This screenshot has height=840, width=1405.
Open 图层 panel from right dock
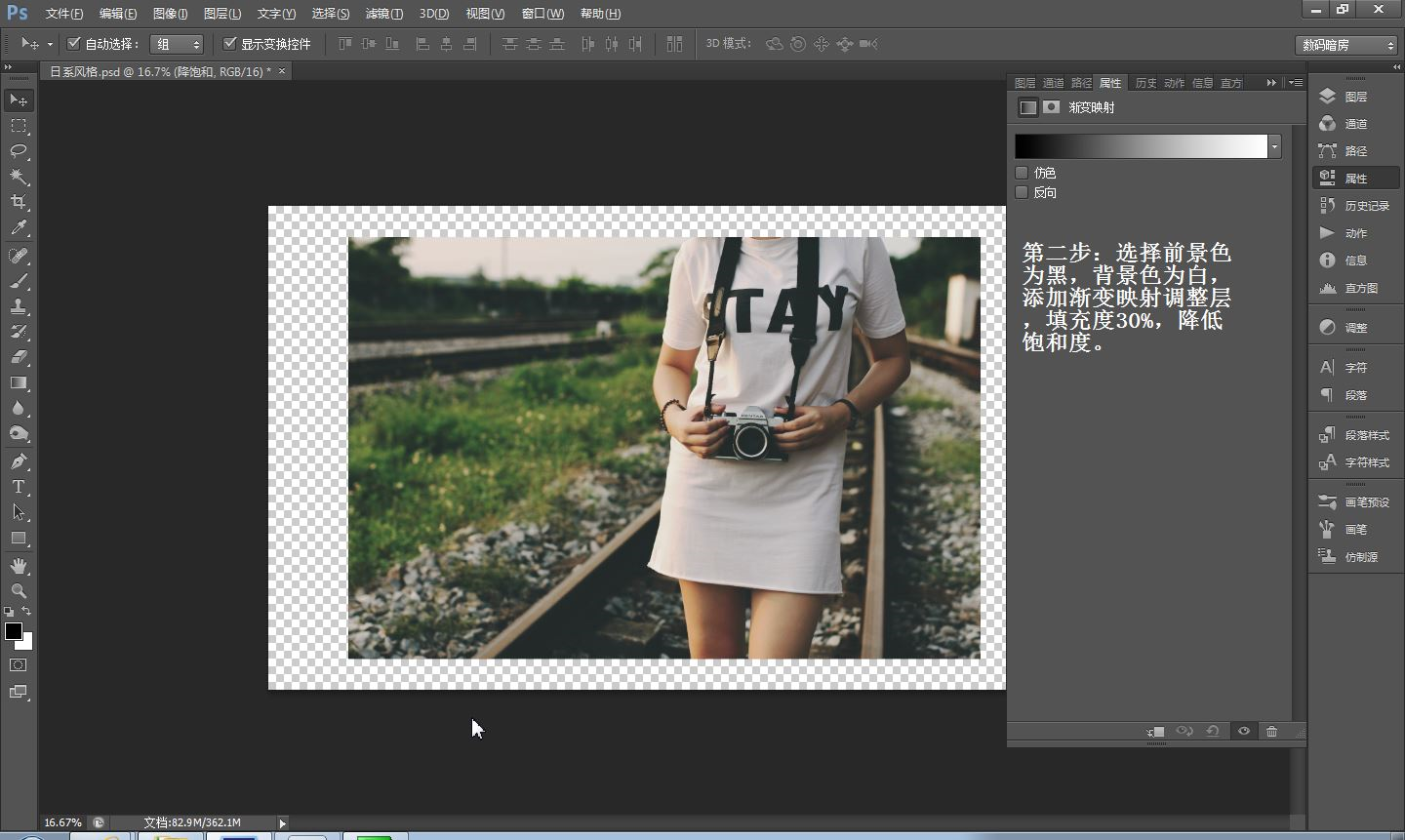(x=1355, y=97)
